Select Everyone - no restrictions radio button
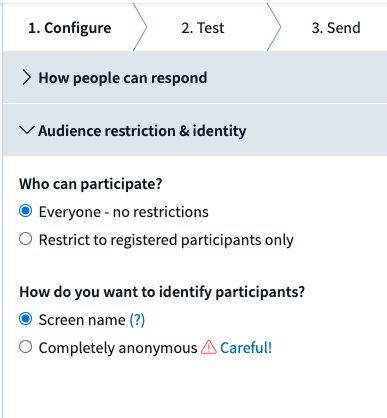This screenshot has width=387, height=418. pos(26,211)
